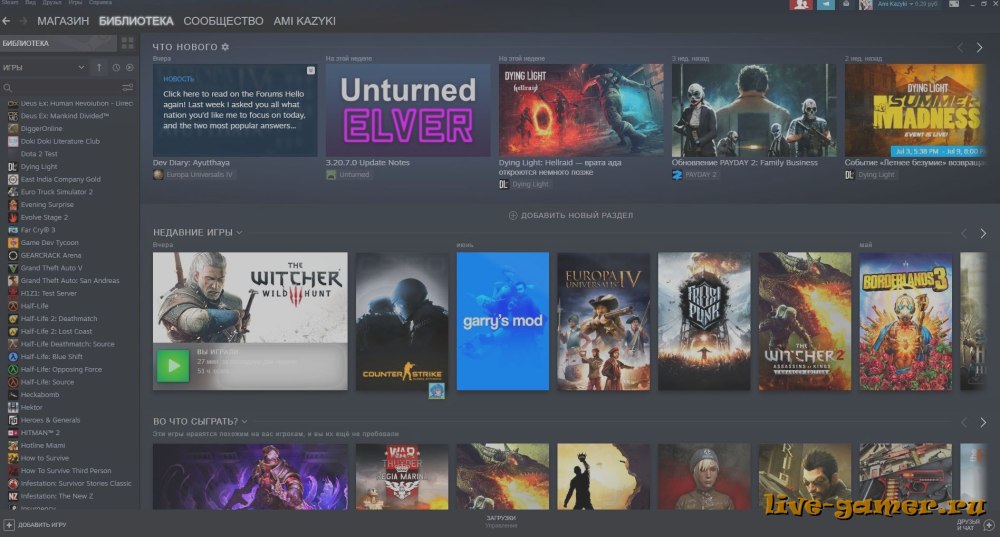
Task: Open advanced filter settings icon next to search
Action: click(127, 88)
